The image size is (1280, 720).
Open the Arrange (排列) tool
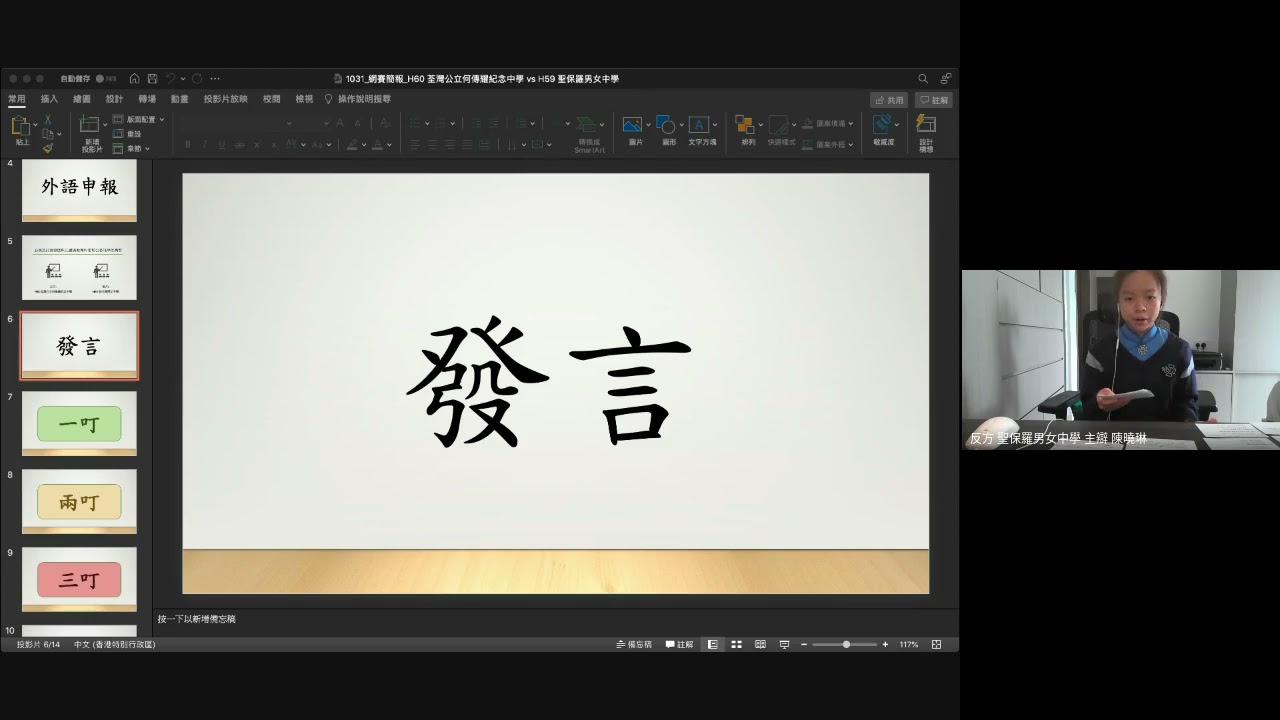(x=745, y=125)
